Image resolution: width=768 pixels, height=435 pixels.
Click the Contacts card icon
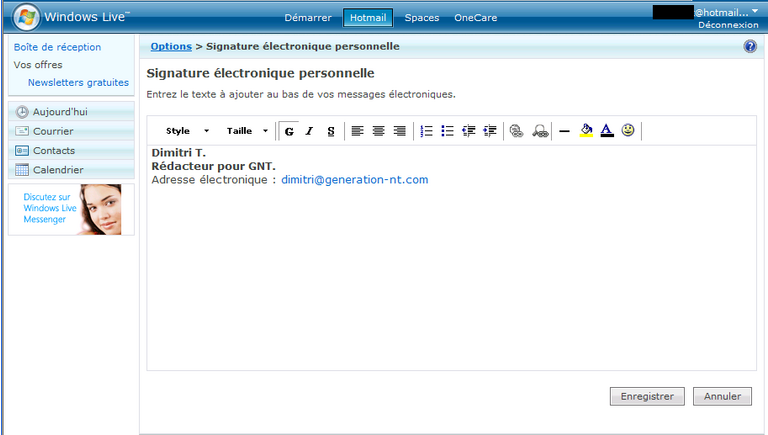point(22,150)
